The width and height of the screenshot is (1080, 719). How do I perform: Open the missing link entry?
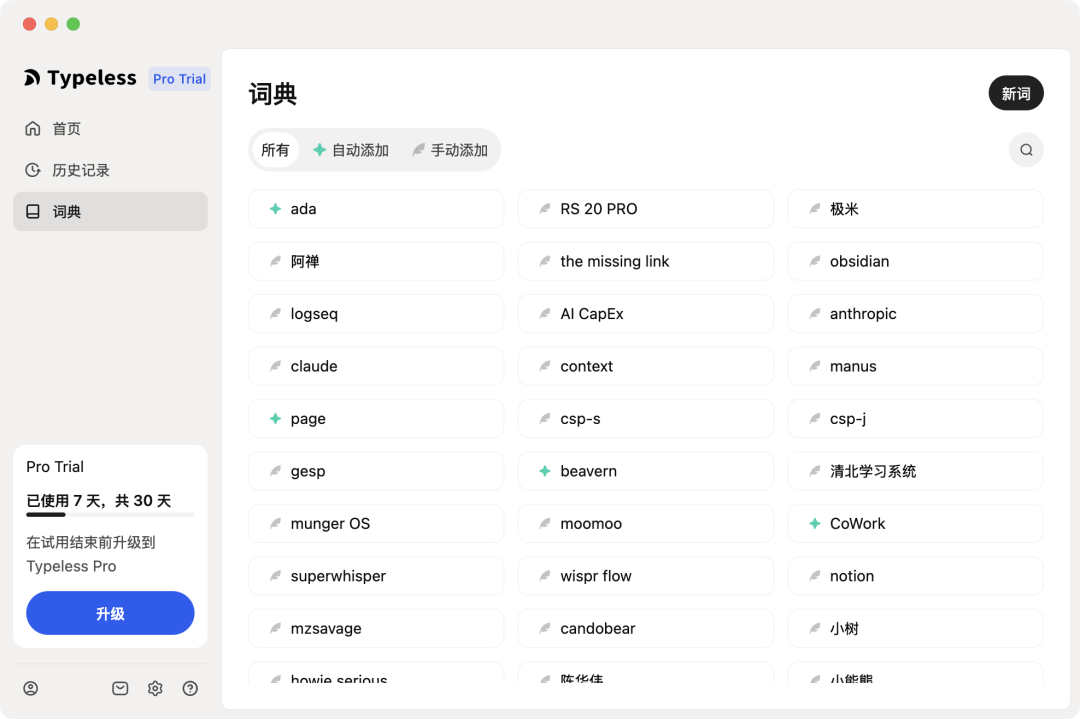(x=646, y=261)
